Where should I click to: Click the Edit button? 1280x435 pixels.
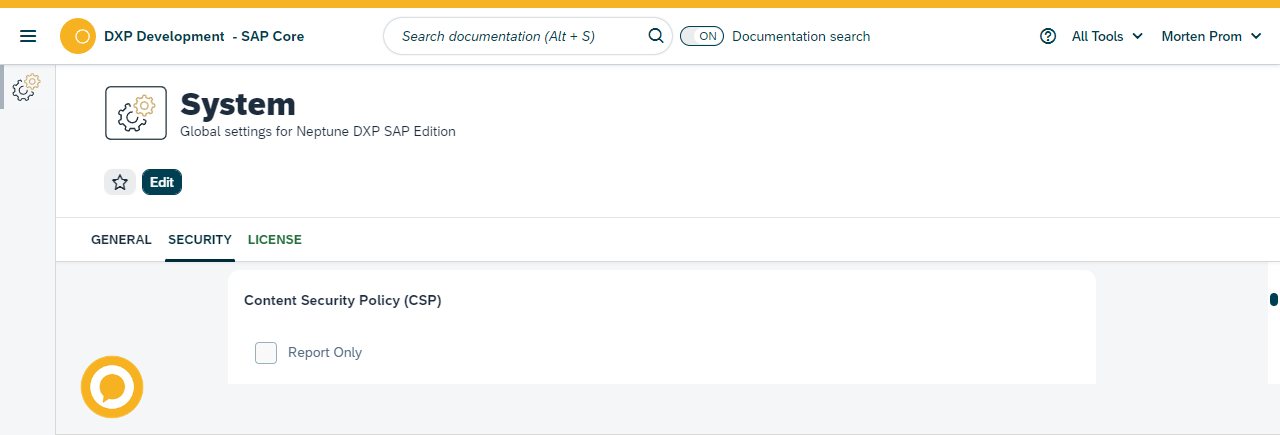coord(162,182)
